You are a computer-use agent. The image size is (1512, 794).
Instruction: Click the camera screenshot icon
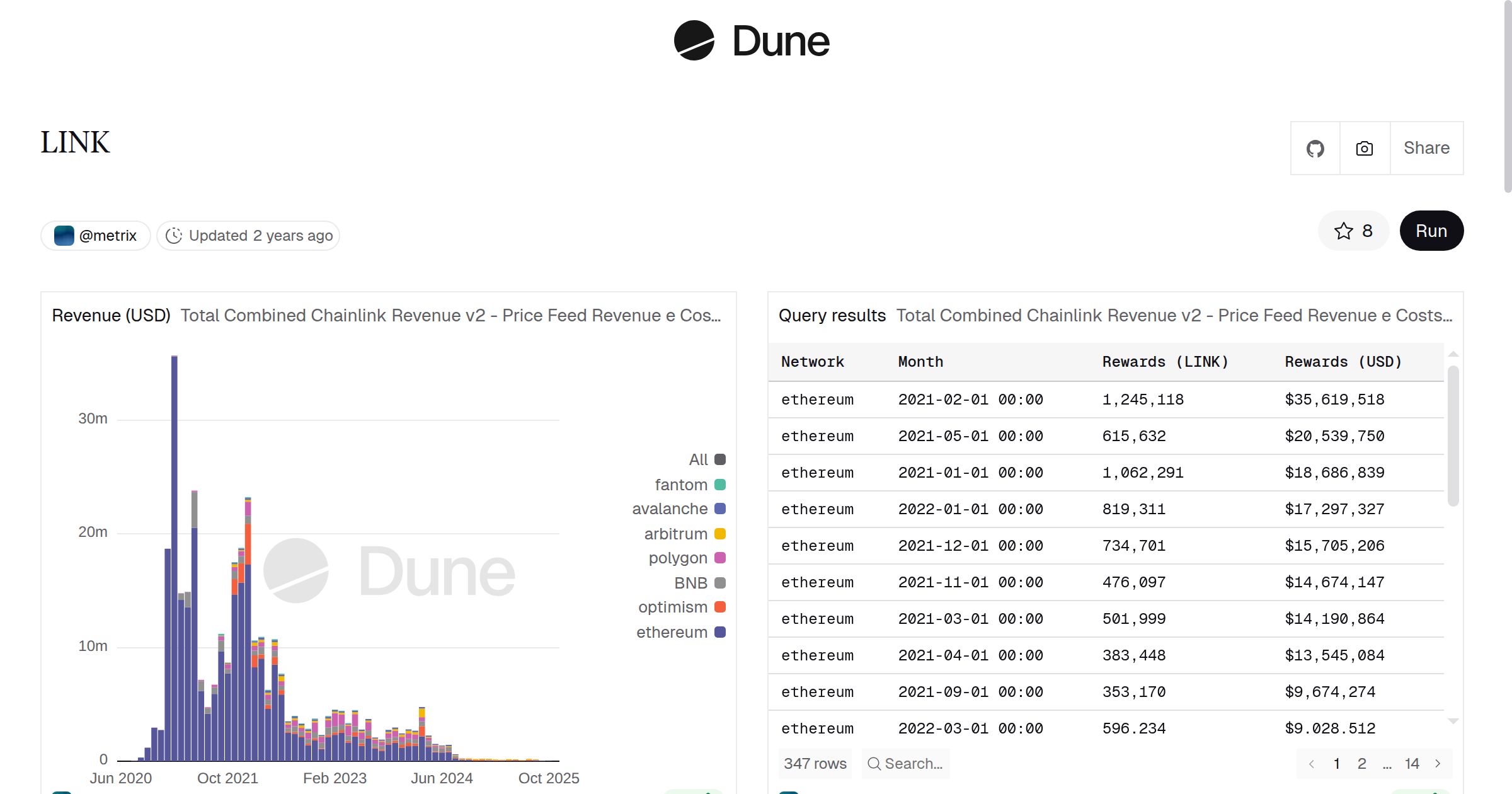pos(1364,149)
